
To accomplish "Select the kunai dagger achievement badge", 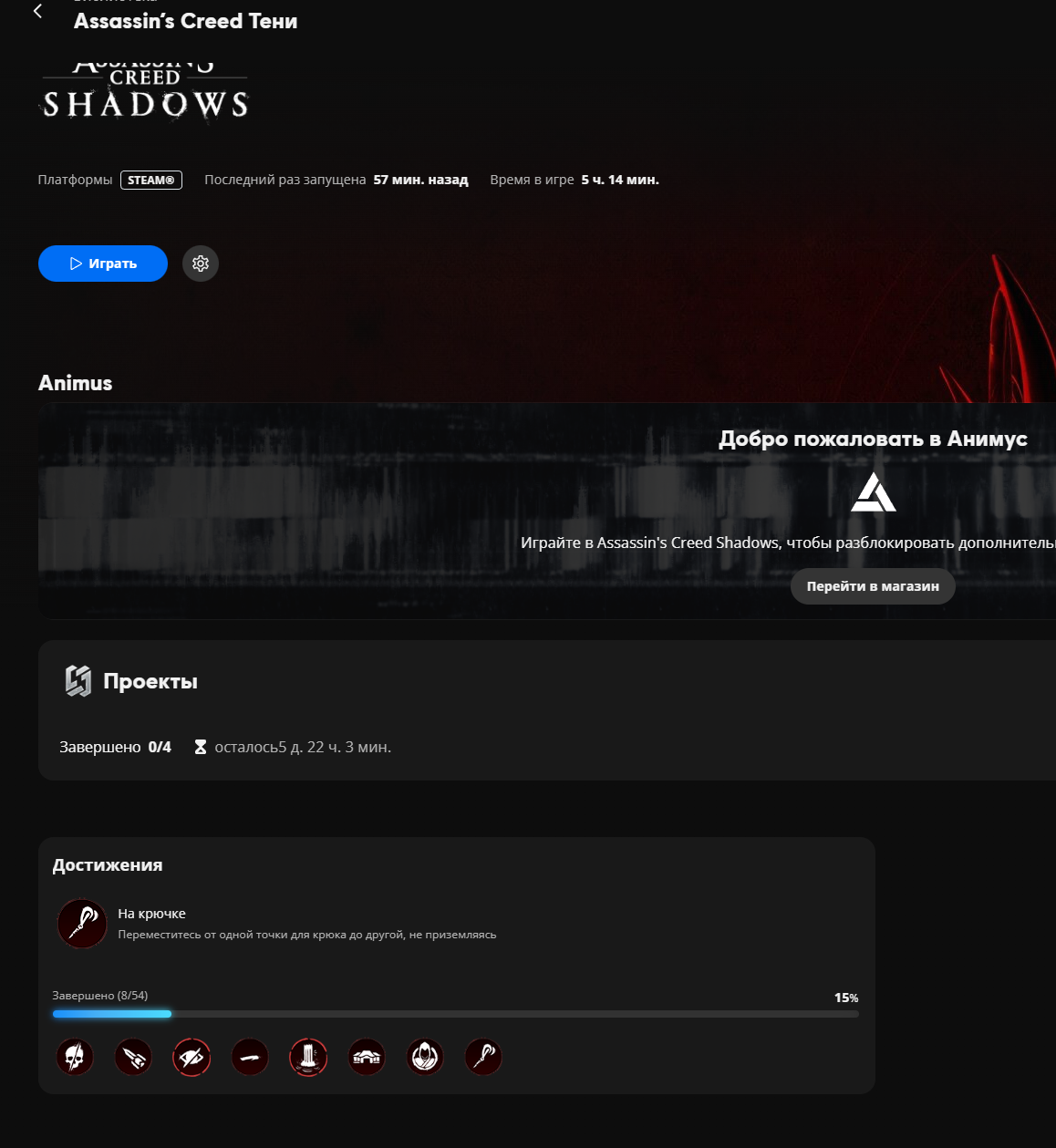I will click(x=133, y=1057).
